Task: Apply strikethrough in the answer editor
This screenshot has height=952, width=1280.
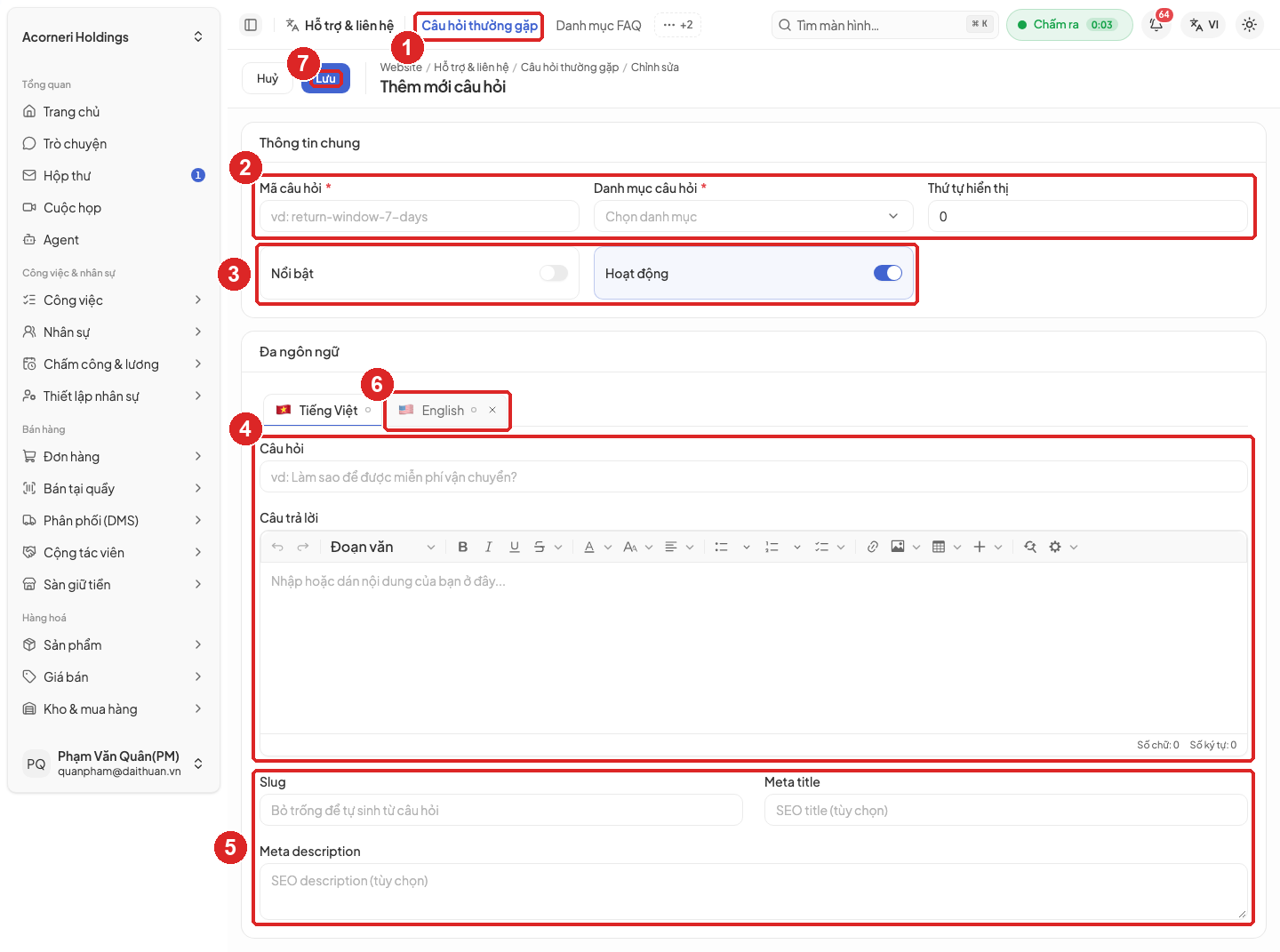Action: [540, 547]
